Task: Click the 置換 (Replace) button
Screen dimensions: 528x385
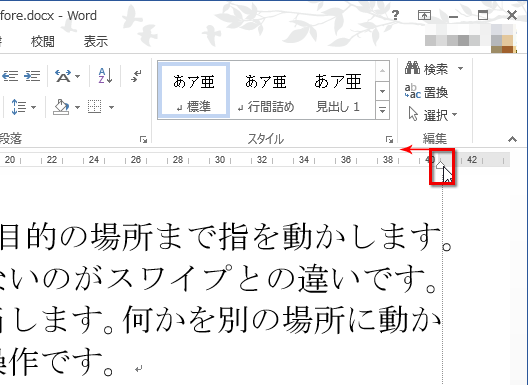Action: click(426, 92)
